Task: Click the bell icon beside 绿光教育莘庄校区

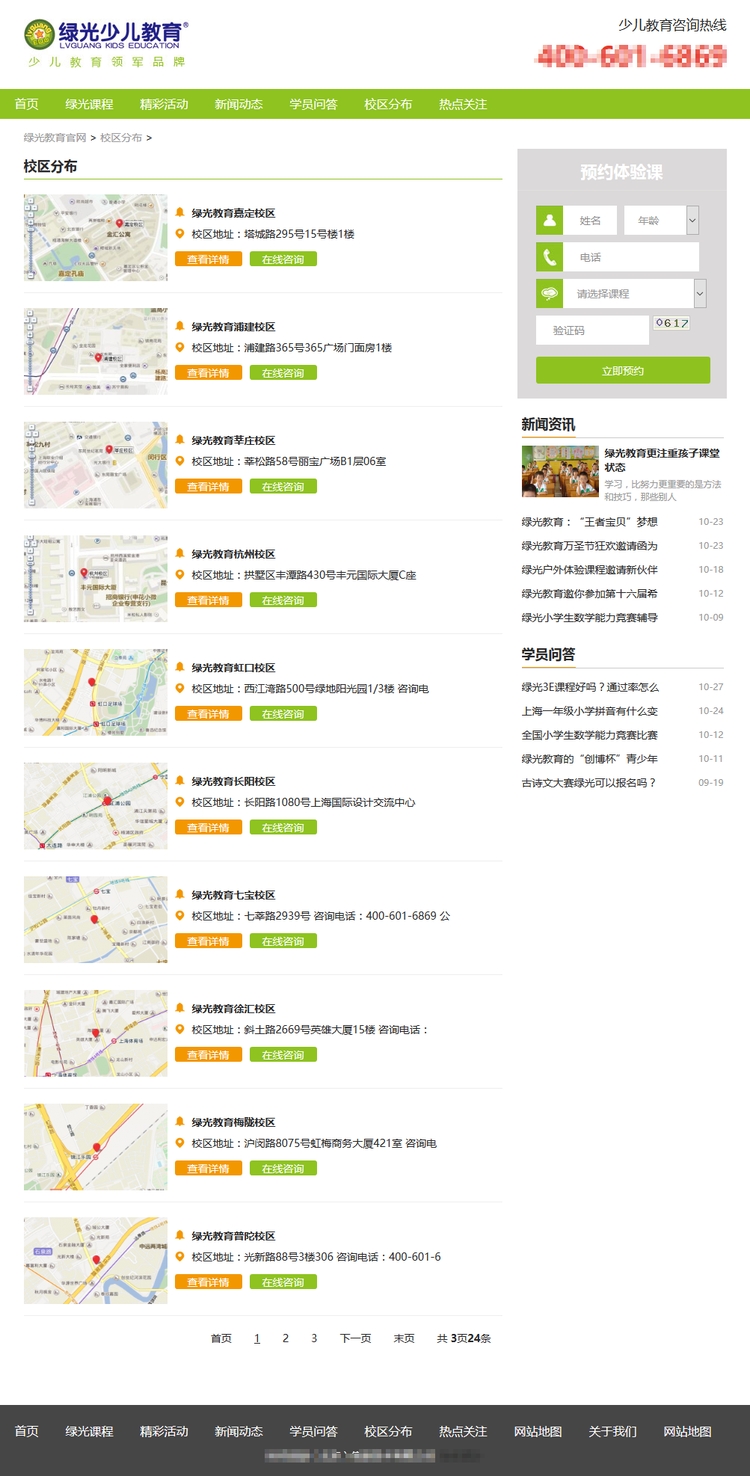Action: [180, 440]
